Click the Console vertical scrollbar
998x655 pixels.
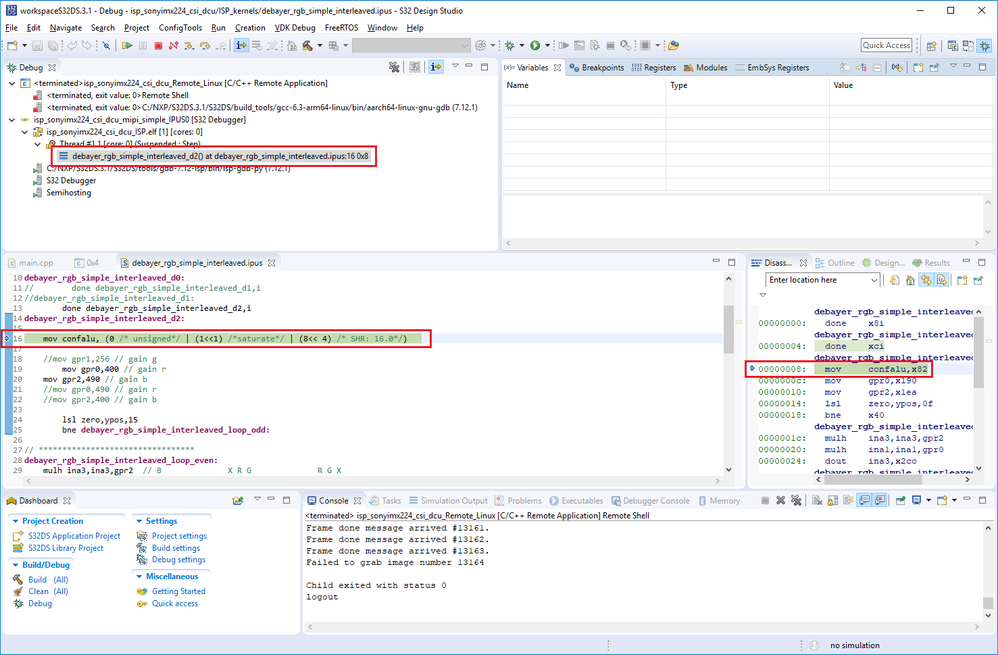click(987, 570)
